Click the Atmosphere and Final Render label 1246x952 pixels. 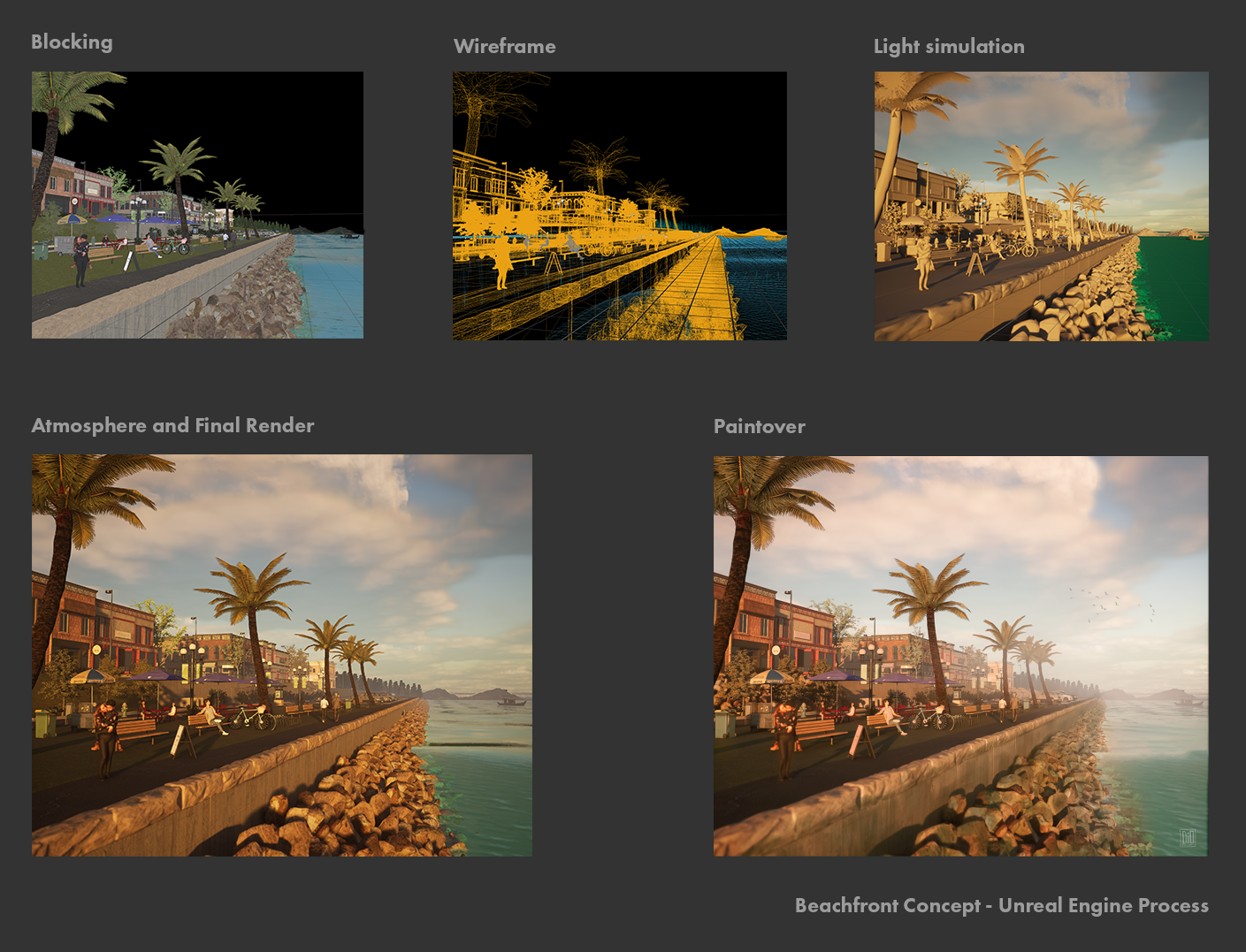(172, 425)
